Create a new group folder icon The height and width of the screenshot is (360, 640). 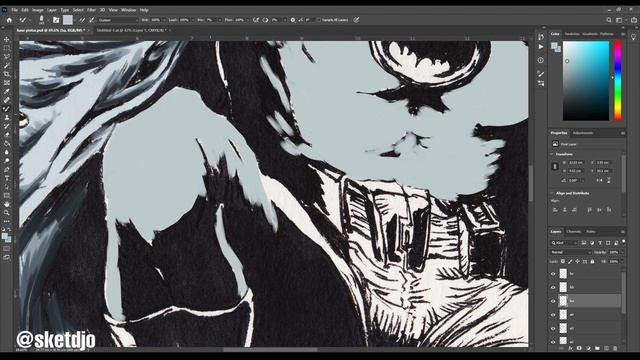[x=597, y=348]
